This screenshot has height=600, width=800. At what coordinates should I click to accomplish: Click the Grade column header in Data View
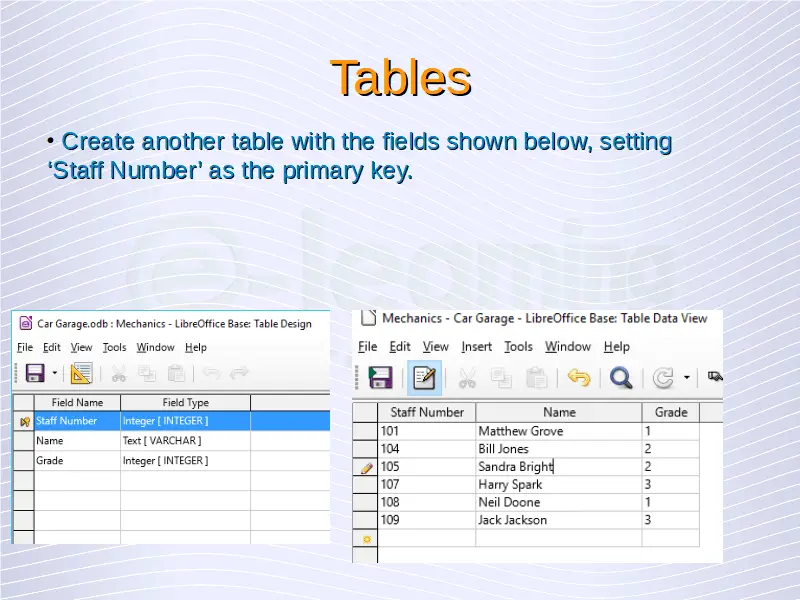670,412
